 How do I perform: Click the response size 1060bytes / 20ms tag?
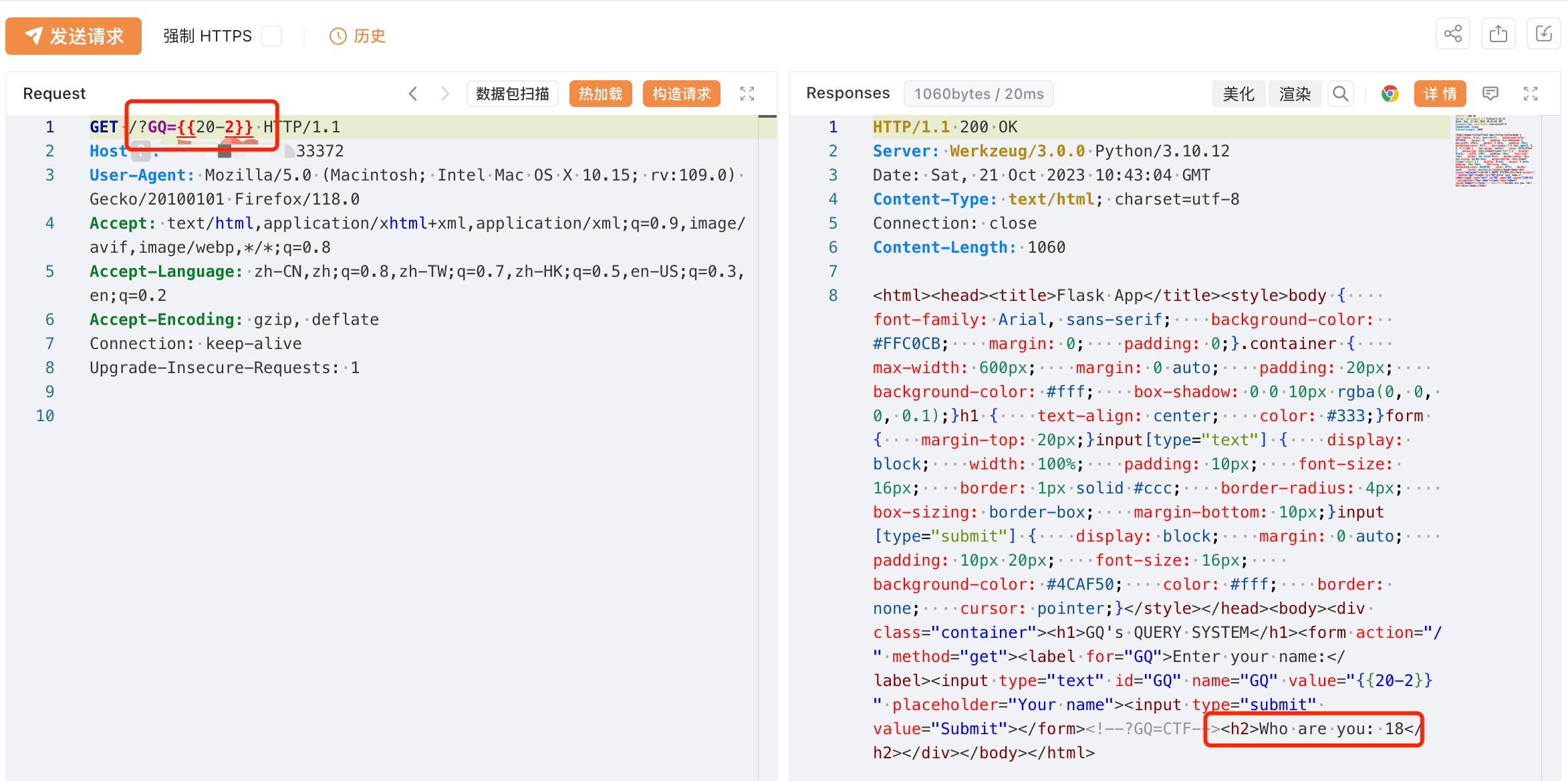pyautogui.click(x=978, y=94)
